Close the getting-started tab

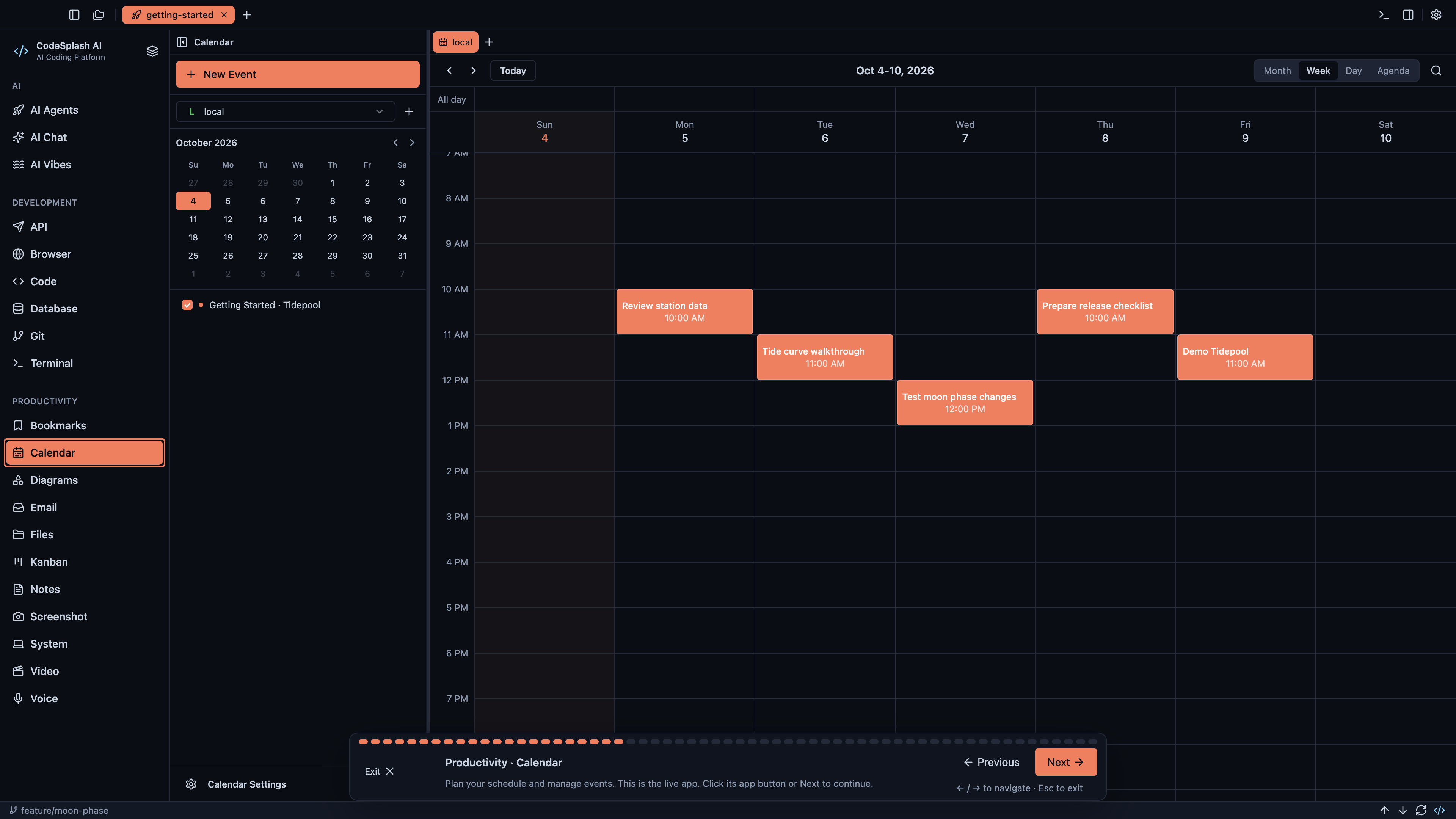click(224, 15)
